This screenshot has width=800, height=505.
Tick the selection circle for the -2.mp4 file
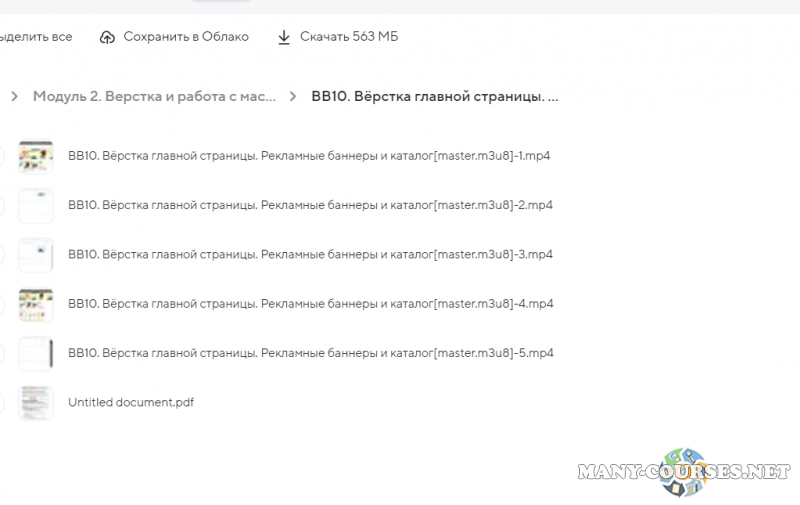tap(1, 206)
